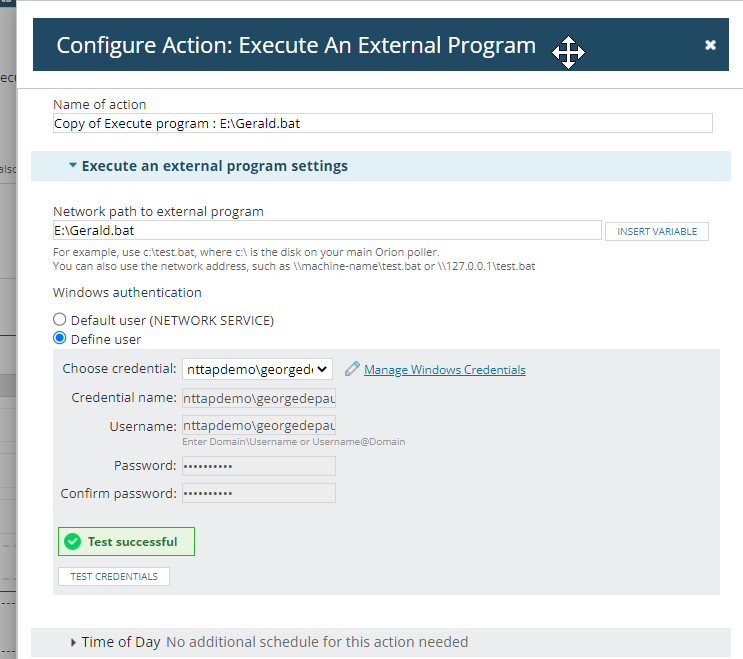Focus the Network path to external program field
Viewport: 743px width, 659px height.
click(x=327, y=231)
